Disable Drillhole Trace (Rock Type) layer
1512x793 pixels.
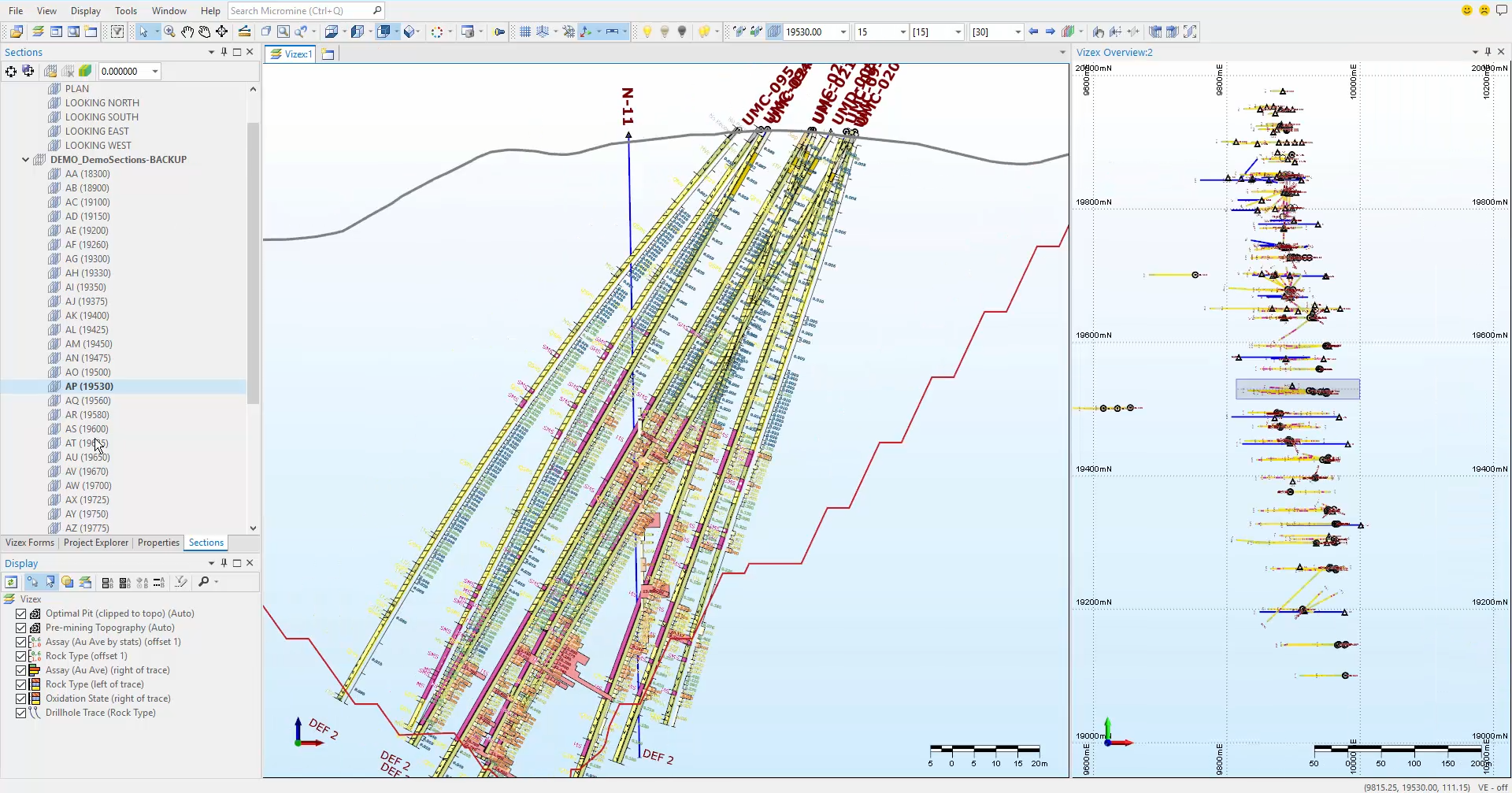point(21,713)
